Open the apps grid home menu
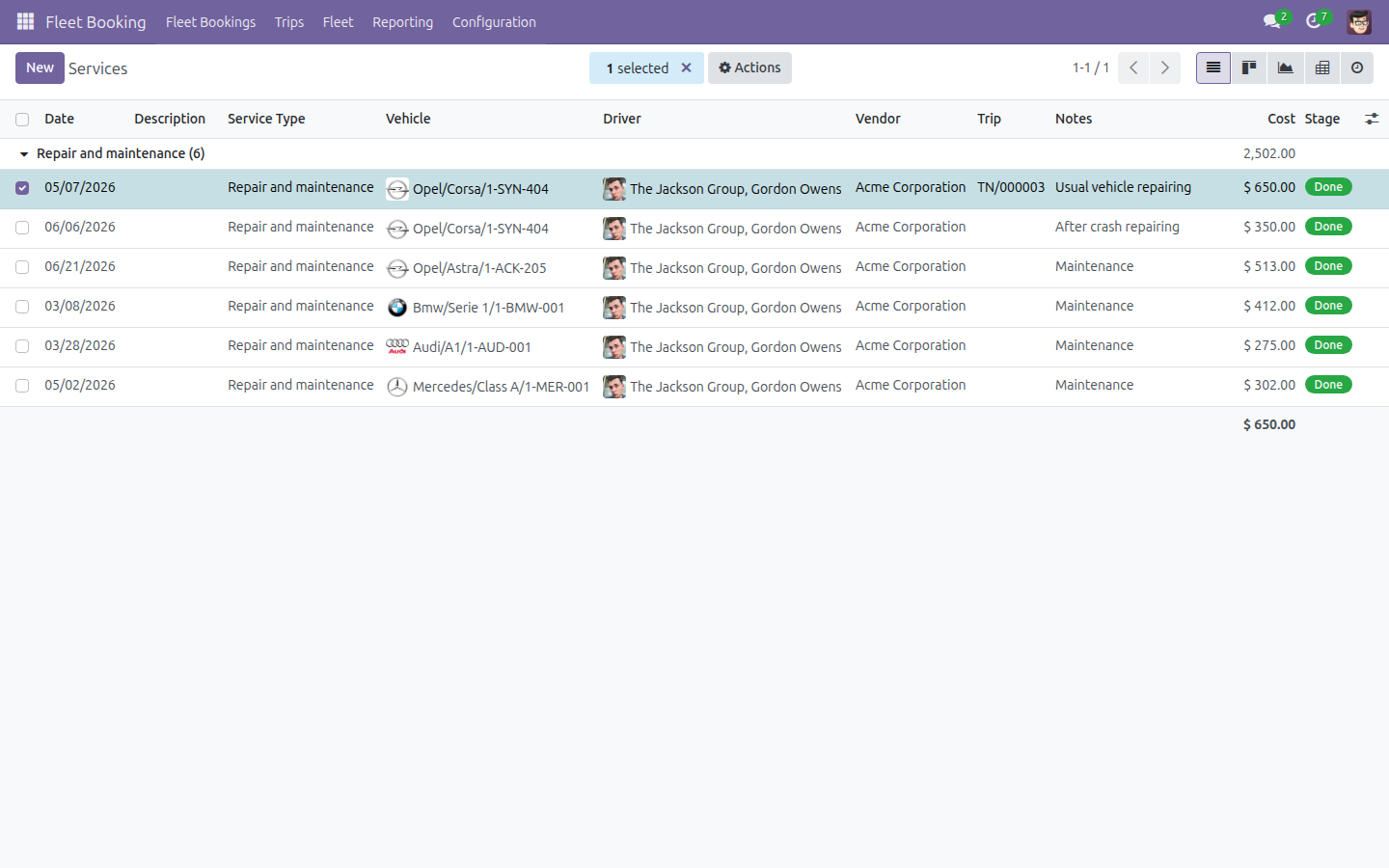Image resolution: width=1389 pixels, height=868 pixels. tap(25, 21)
